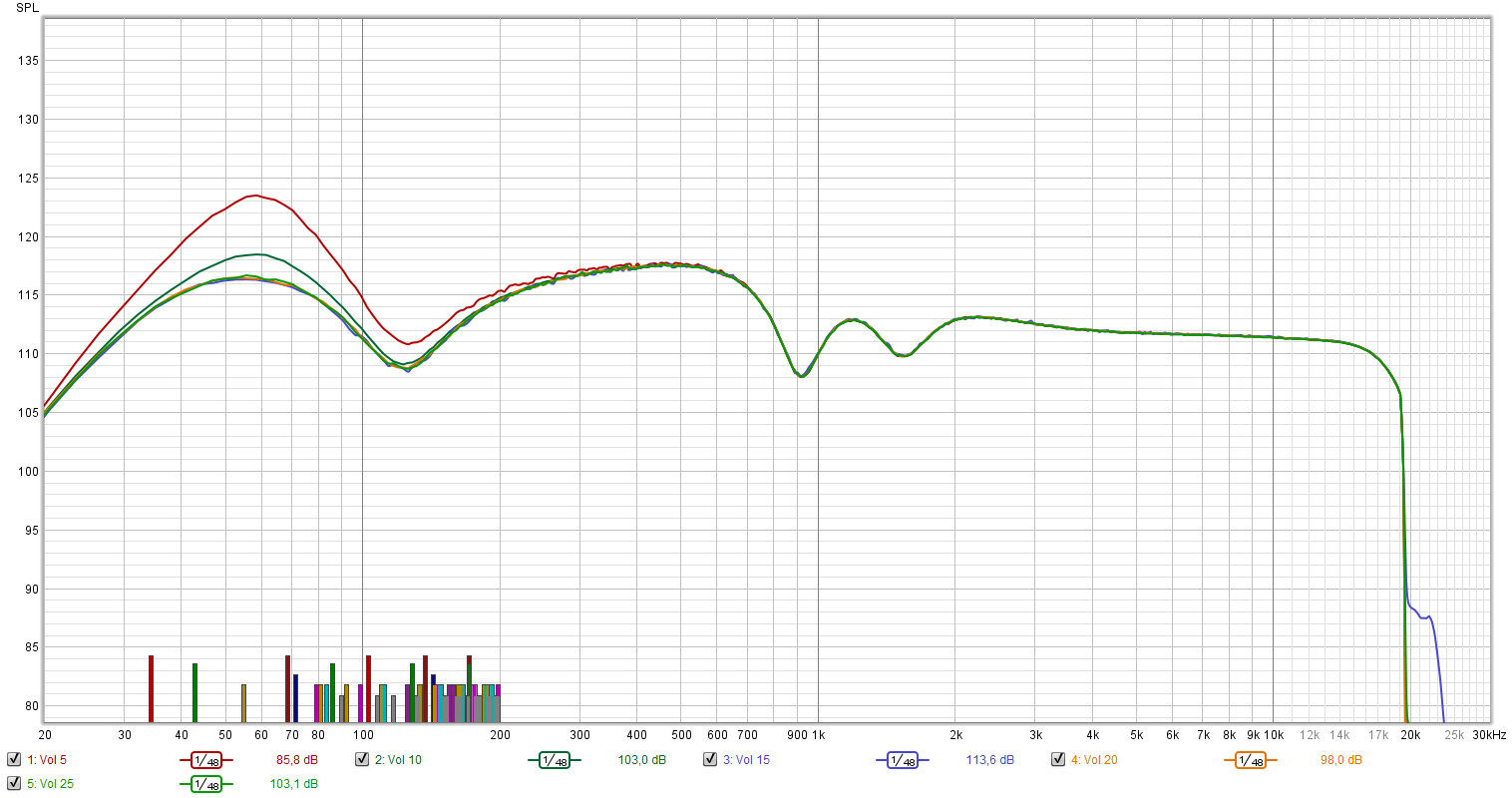Click the blue 1/48 smoothing icon for Vol 15
This screenshot has width=1512, height=798.
[903, 761]
